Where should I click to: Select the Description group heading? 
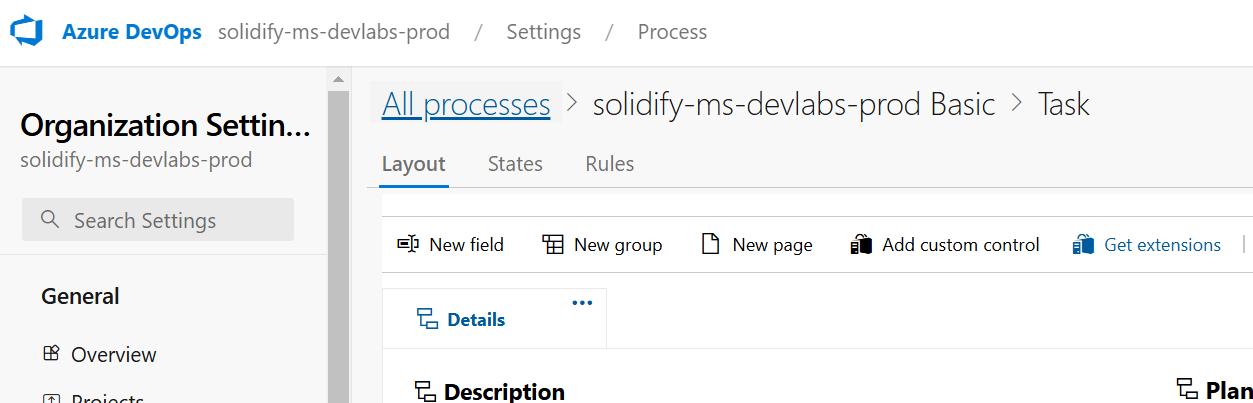click(x=504, y=391)
